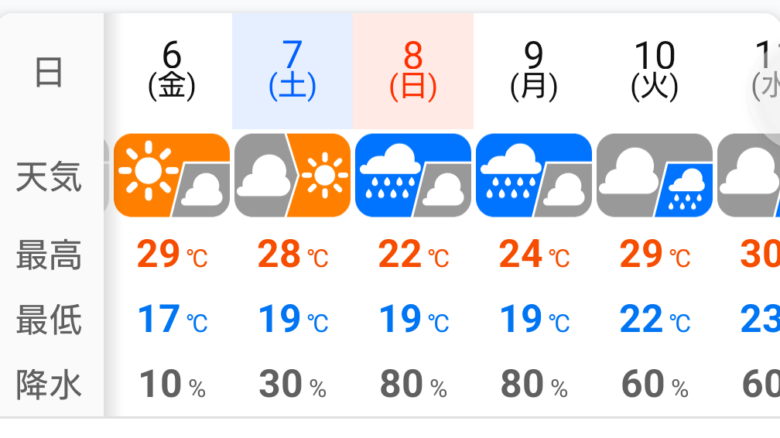The width and height of the screenshot is (780, 438).
Task: Select the 9 (月) date header
Action: coord(534,71)
